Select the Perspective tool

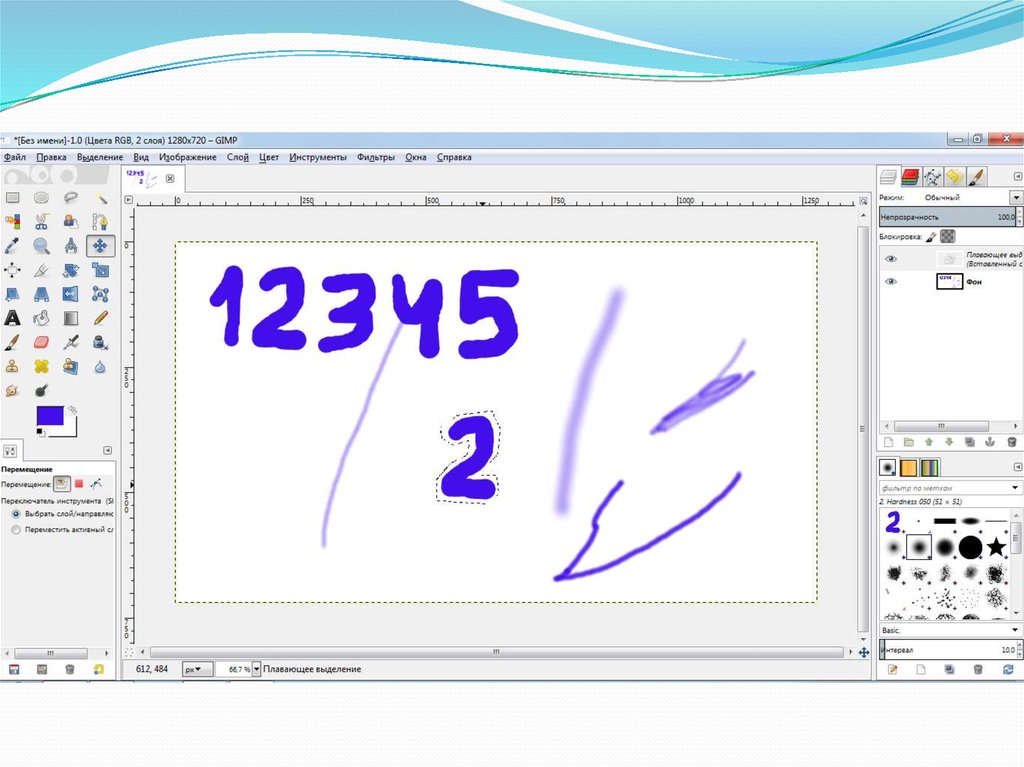click(41, 295)
